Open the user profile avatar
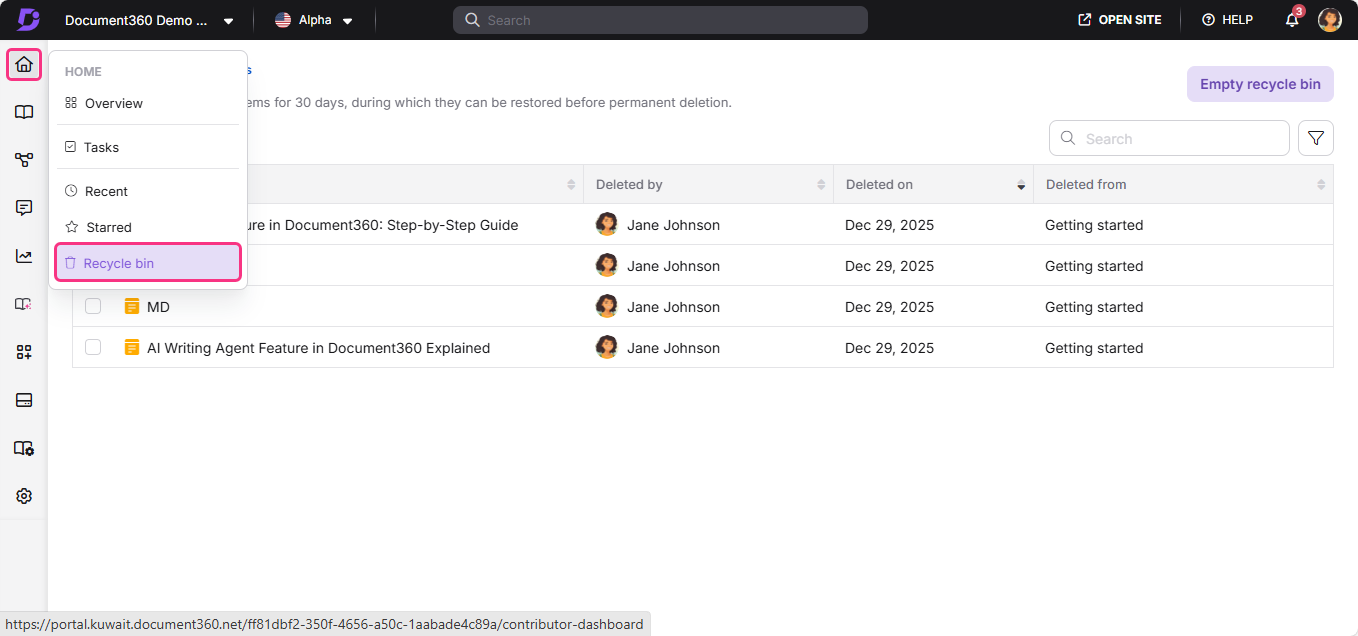The height and width of the screenshot is (636, 1358). (1329, 20)
